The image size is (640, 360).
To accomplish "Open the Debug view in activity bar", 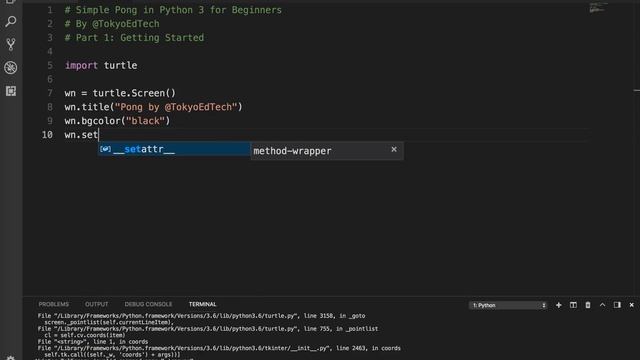I will [11, 67].
